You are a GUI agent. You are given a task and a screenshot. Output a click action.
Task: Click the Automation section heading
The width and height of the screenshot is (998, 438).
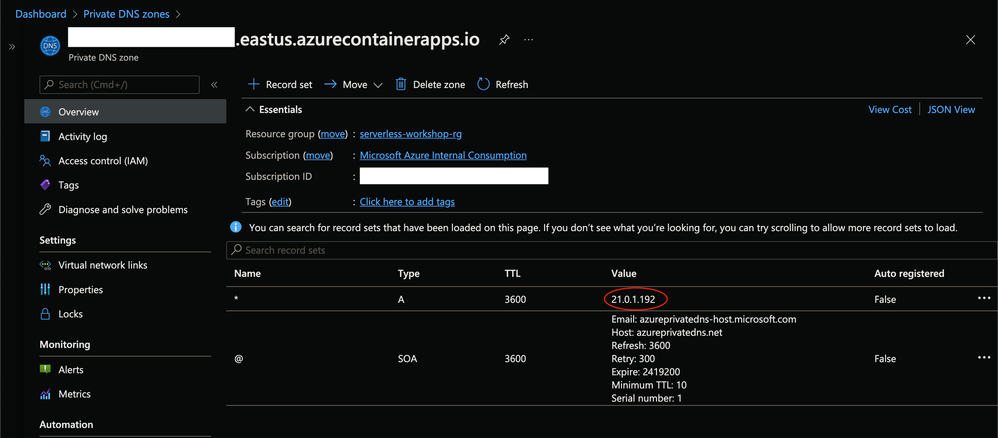coord(66,425)
